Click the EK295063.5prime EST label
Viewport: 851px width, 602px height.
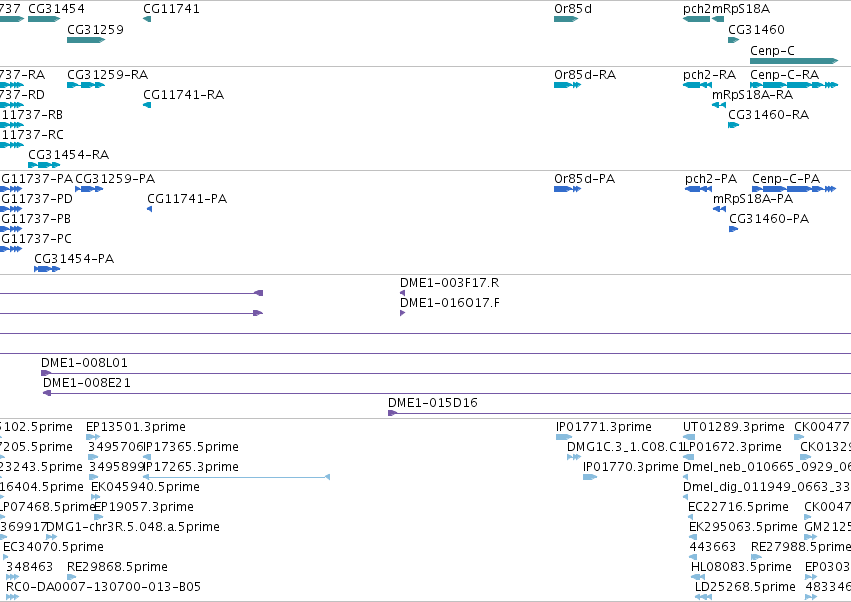[x=744, y=527]
